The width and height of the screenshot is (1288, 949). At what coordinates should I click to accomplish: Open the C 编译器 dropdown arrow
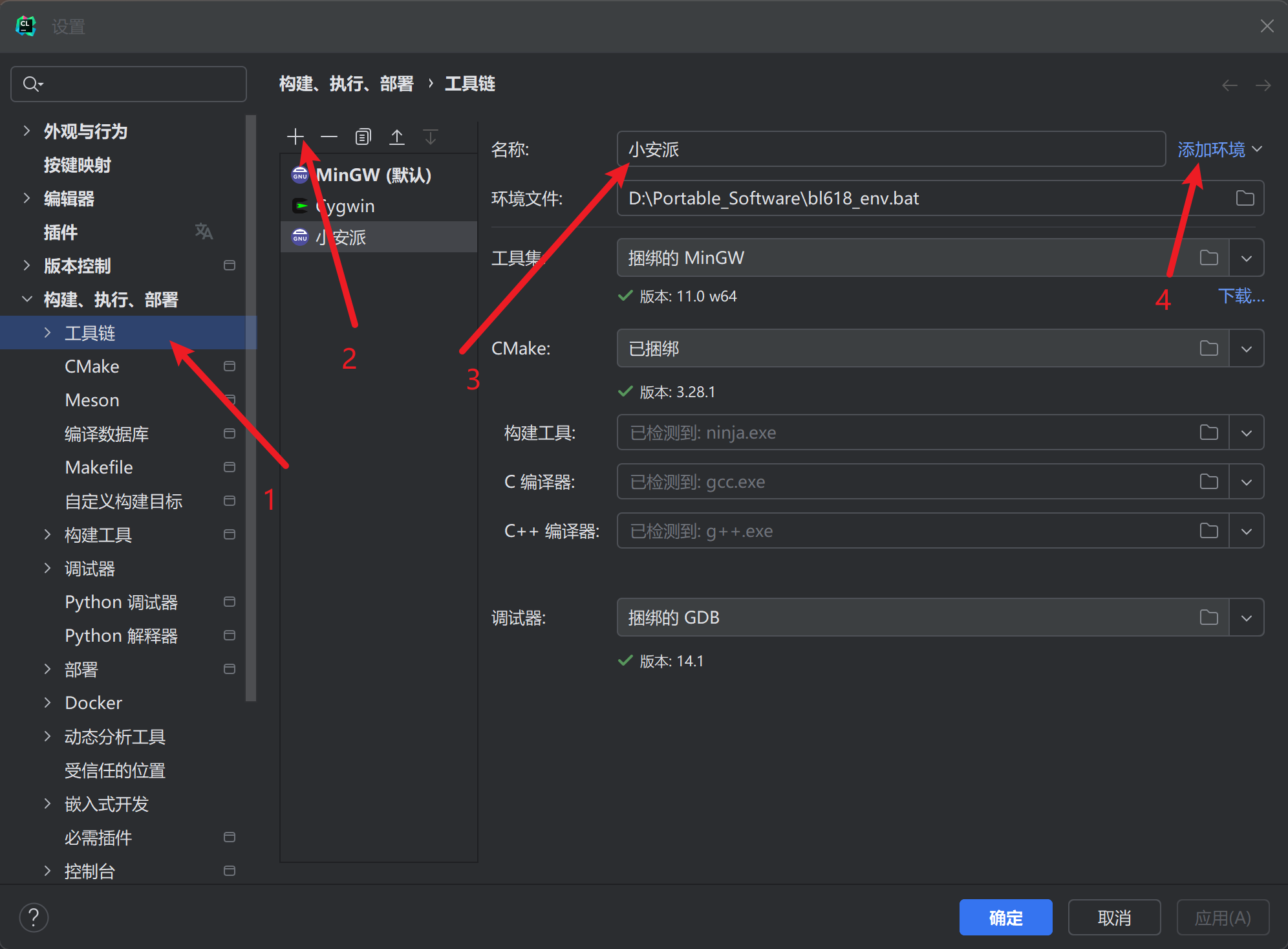1247,481
